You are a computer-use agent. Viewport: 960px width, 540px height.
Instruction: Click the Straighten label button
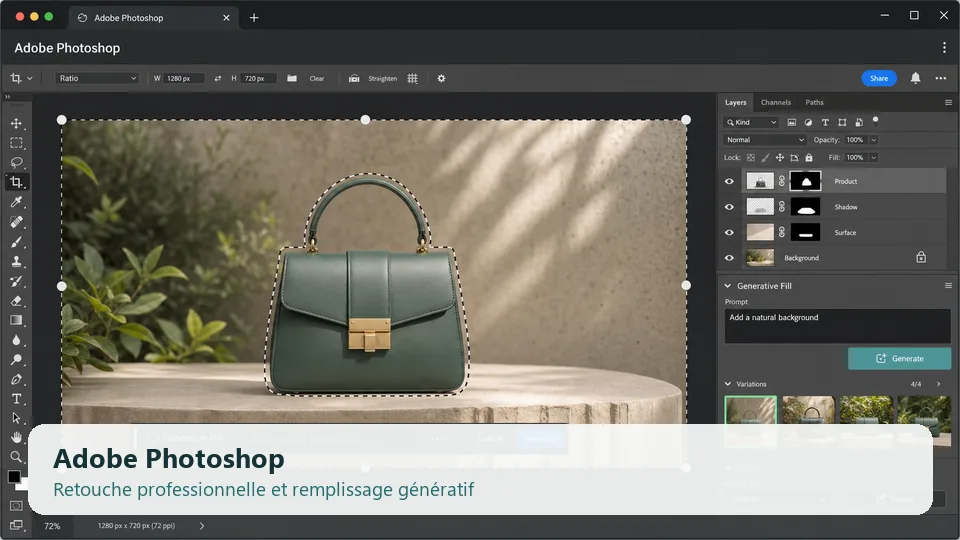click(383, 78)
